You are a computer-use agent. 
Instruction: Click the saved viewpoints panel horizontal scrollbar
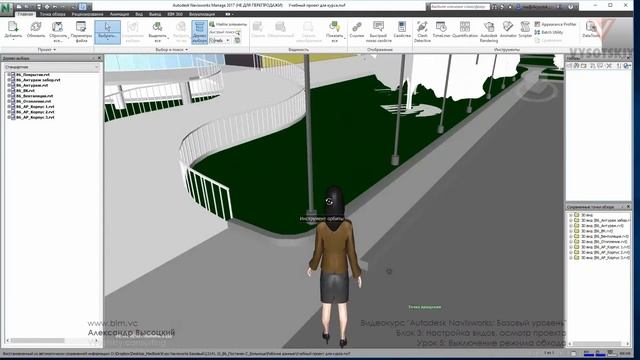click(598, 344)
